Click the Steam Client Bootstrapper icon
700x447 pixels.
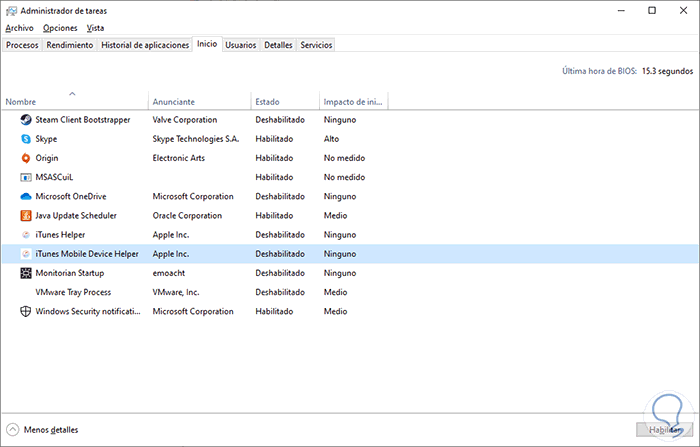(26, 120)
